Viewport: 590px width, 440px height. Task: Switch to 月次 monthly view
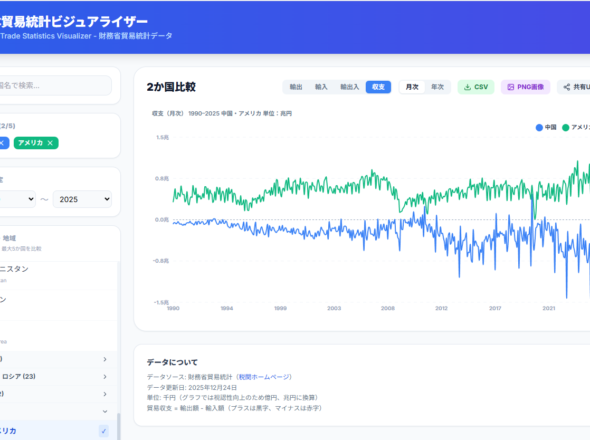[x=412, y=87]
